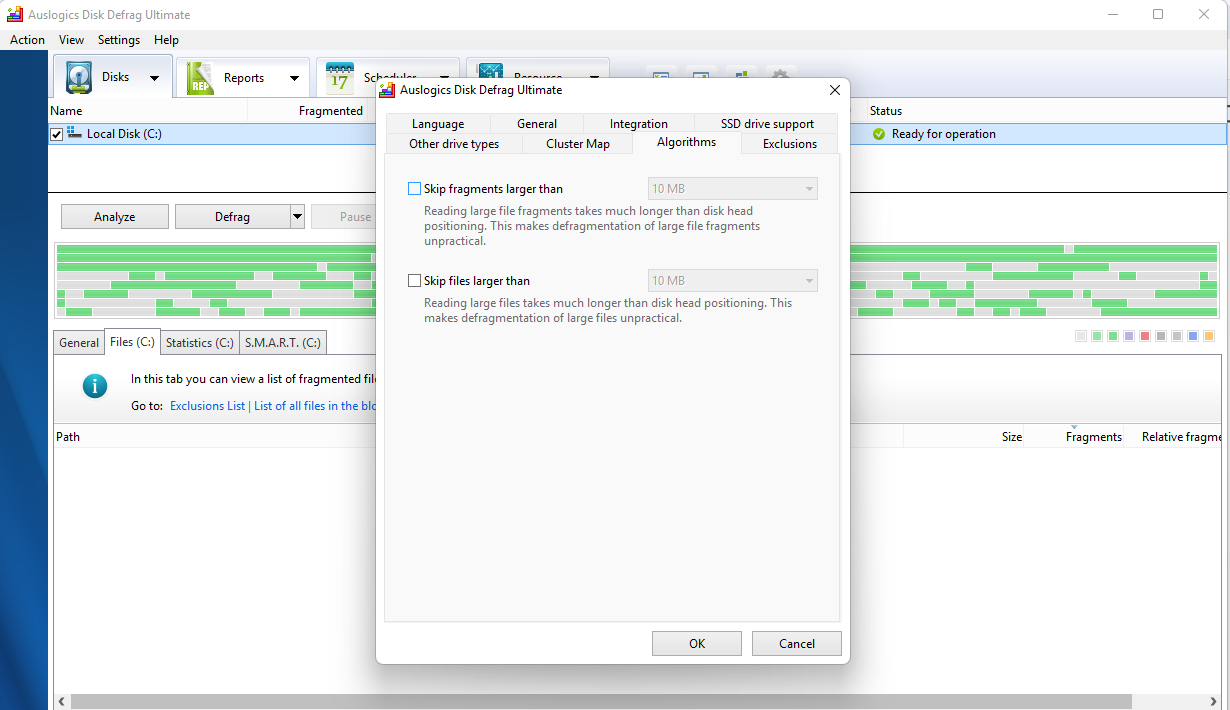Click the Local Disk (C:) drive icon
1230x710 pixels.
coord(75,133)
